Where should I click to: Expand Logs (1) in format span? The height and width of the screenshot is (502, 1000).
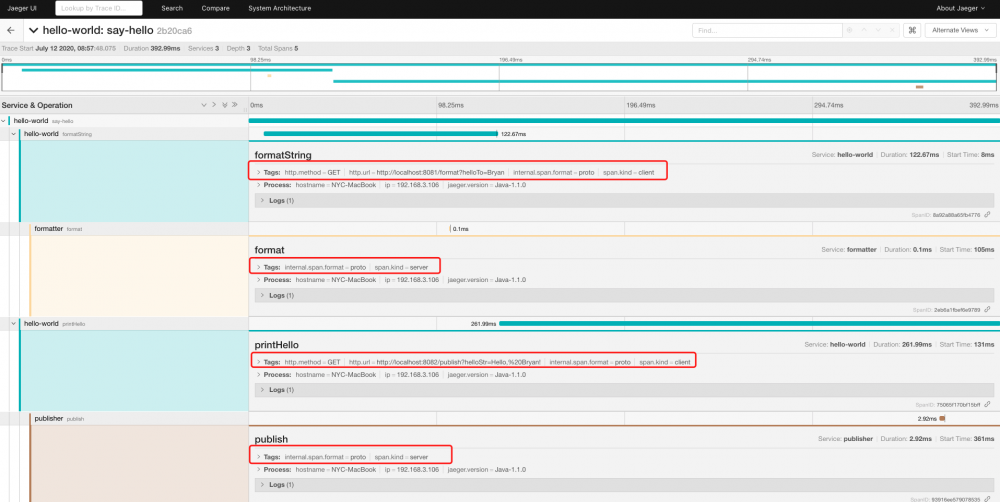tap(624, 295)
